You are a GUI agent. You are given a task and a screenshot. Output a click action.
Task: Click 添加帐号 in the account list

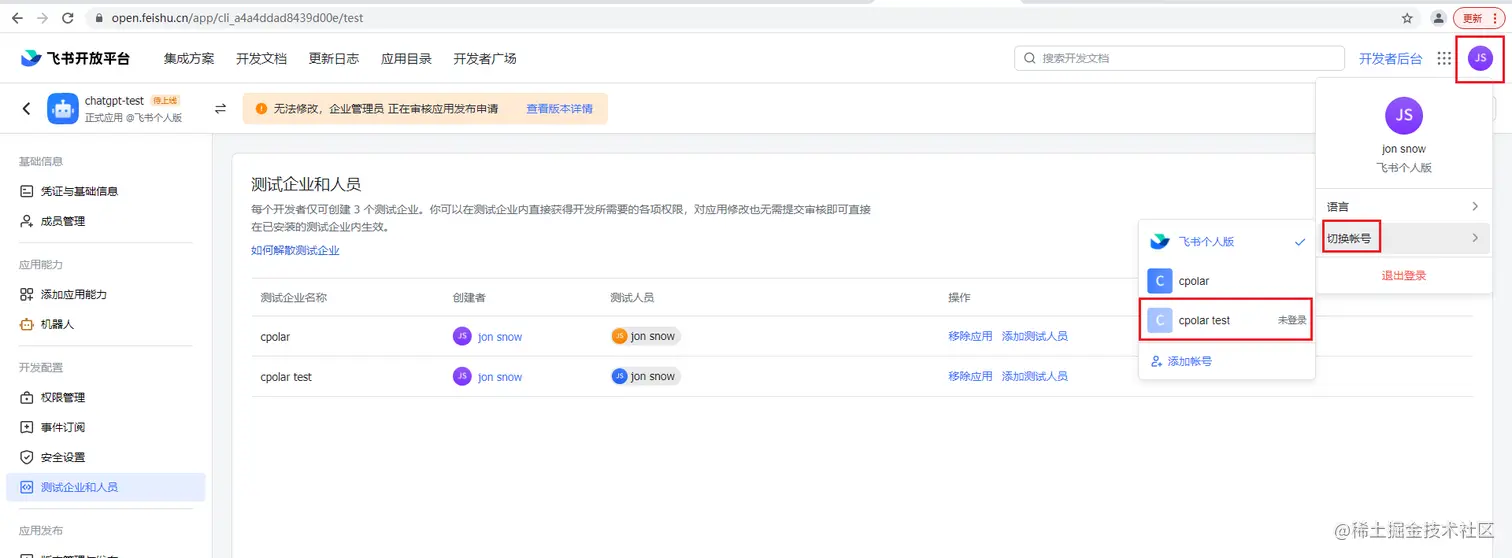[x=1182, y=361]
